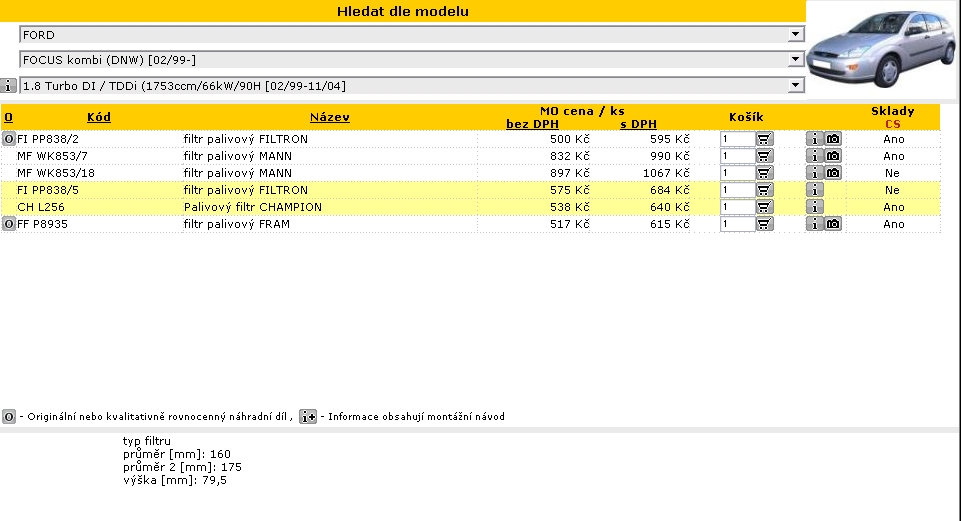This screenshot has width=961, height=521.
Task: Add CH L256 CHAMPION filter to cart
Action: (765, 207)
